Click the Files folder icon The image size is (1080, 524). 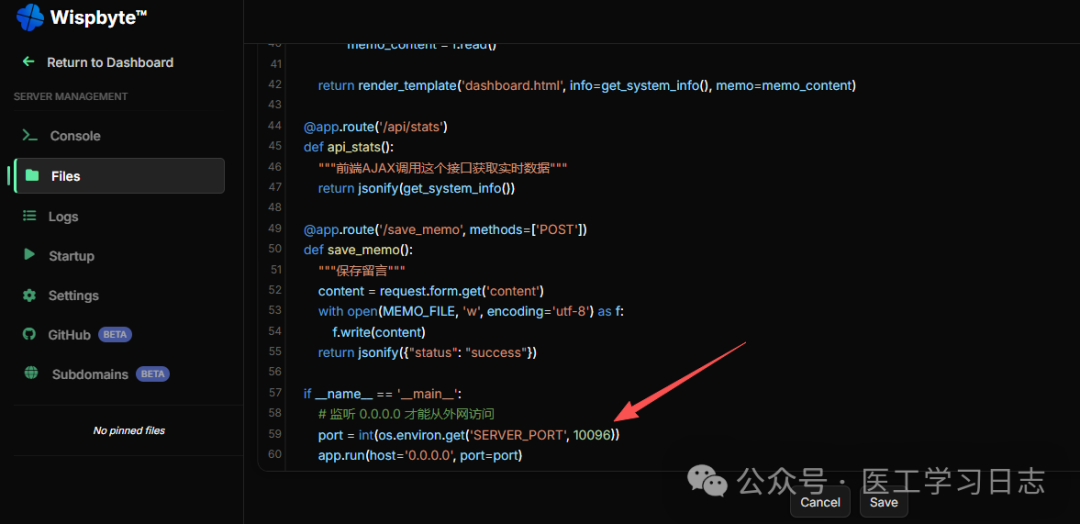(32, 176)
